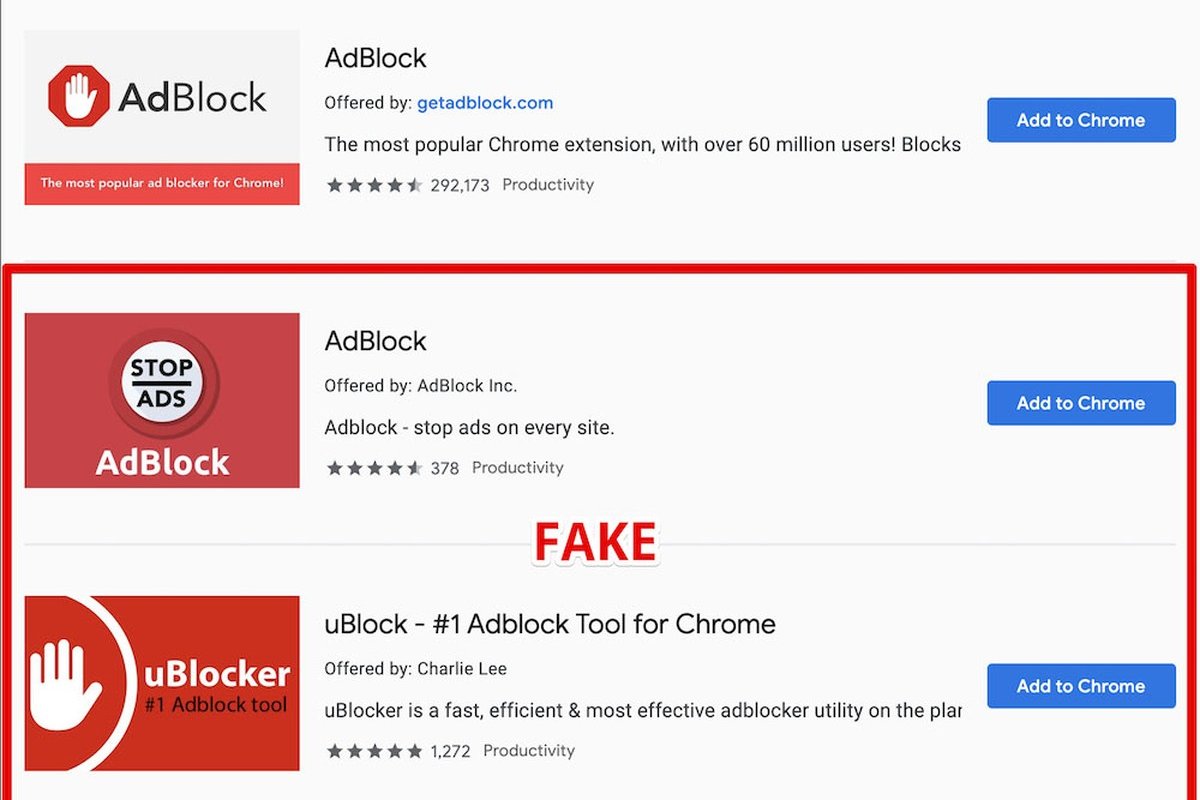Add the getadblock.com AdBlock to Chrome

click(x=1080, y=120)
